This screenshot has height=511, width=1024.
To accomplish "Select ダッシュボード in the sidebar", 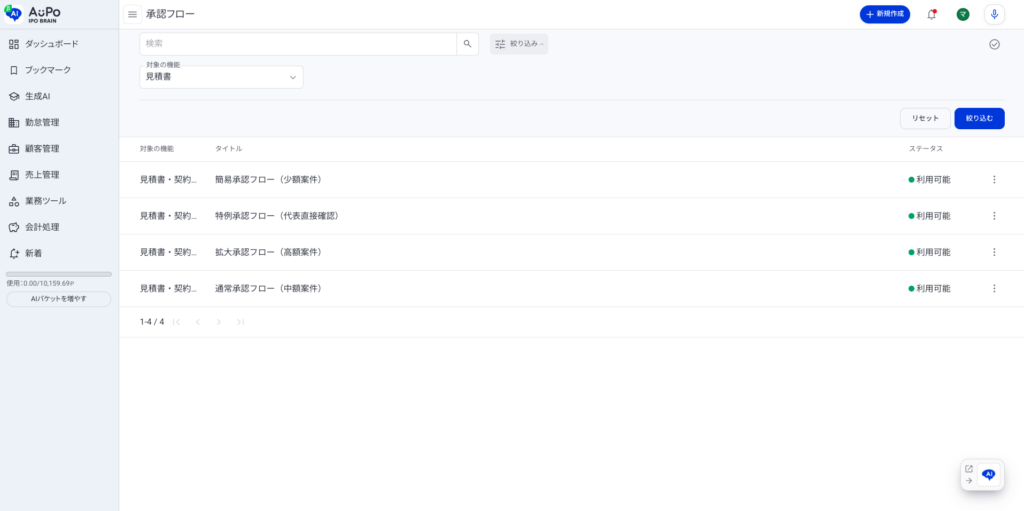I will (51, 44).
